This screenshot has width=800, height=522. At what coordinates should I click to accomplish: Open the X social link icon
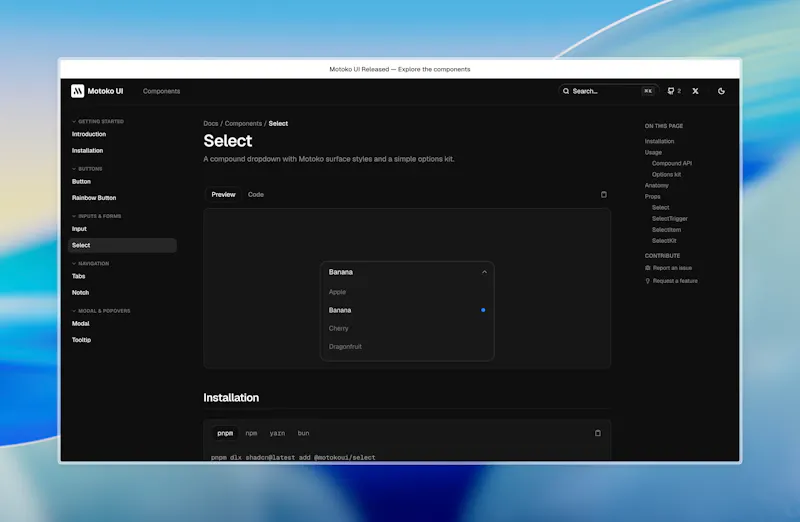click(695, 91)
